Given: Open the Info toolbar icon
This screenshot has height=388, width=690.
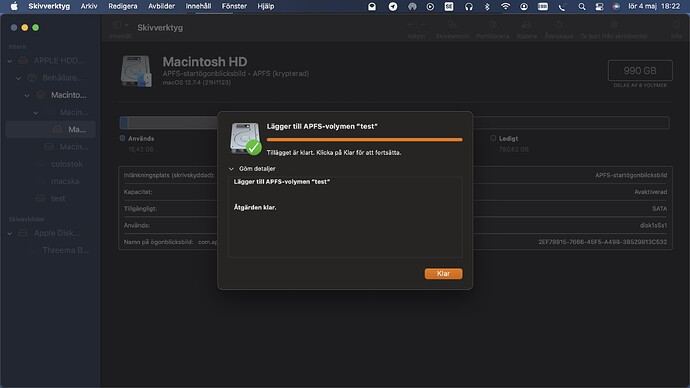Looking at the screenshot, I should (676, 26).
